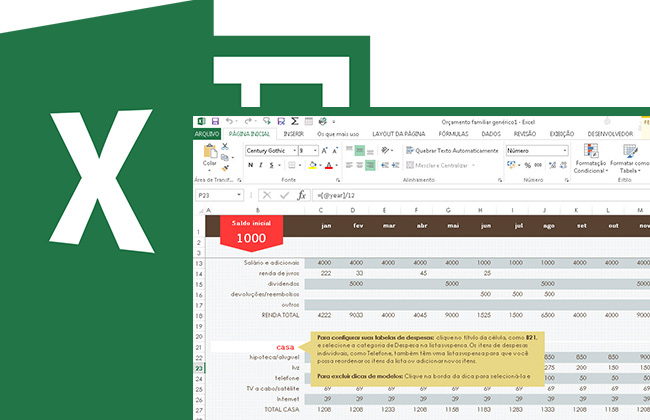Expand the Número format combo box
Image resolution: width=650 pixels, height=420 pixels.
tap(565, 151)
